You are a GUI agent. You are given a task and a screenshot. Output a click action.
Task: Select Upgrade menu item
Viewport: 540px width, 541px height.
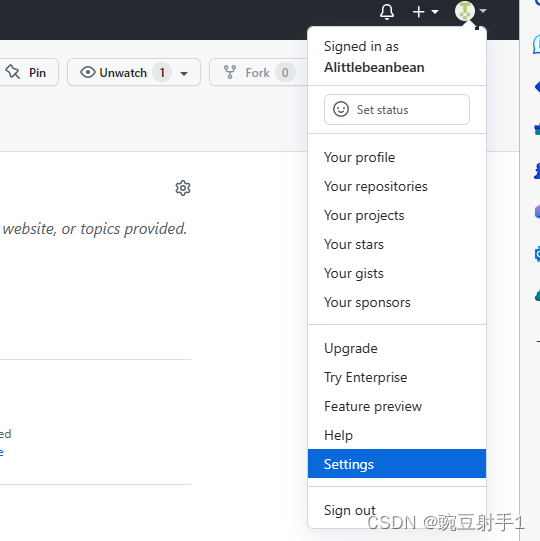(396, 348)
